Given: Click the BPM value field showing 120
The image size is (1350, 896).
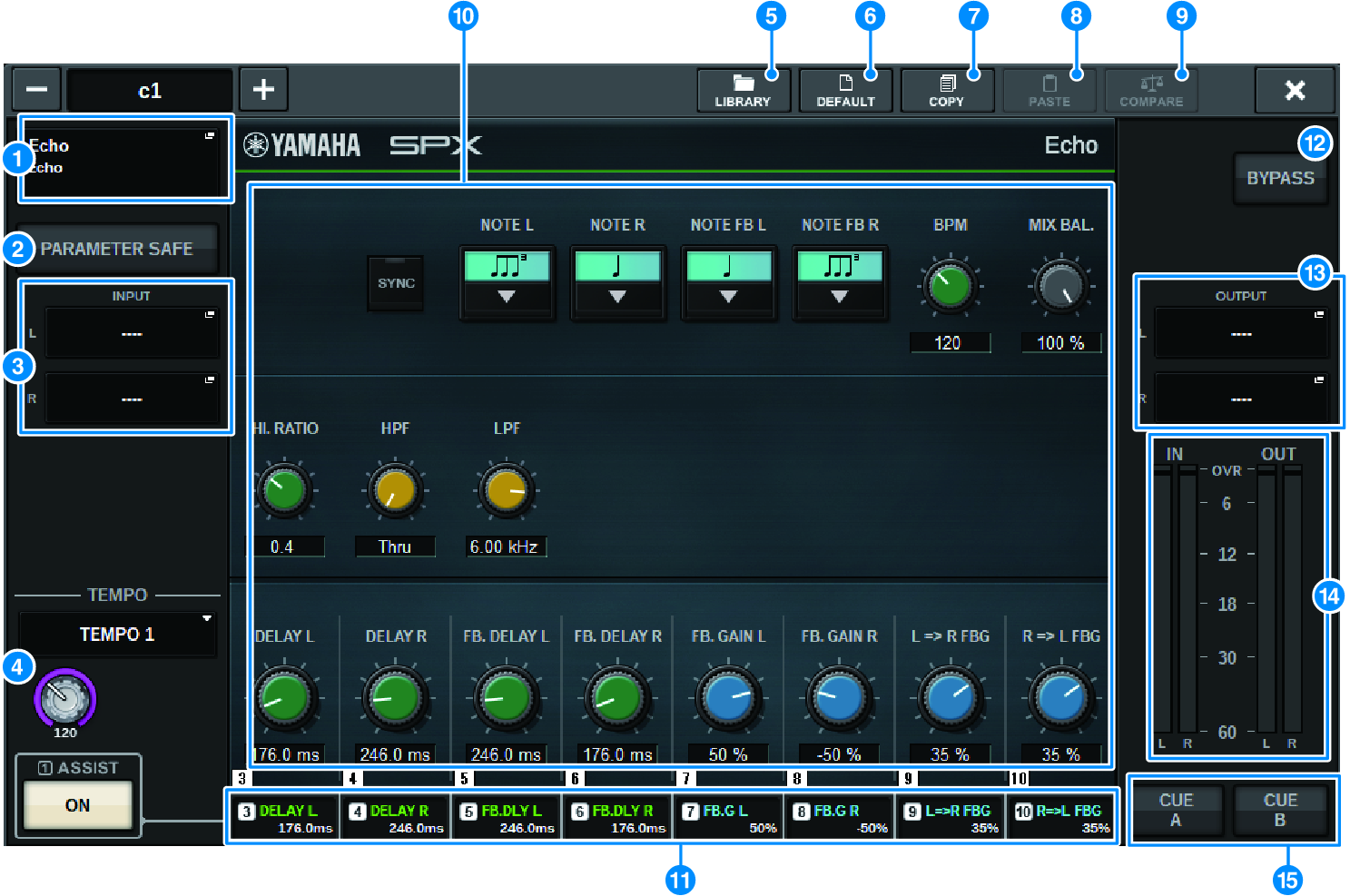Looking at the screenshot, I should [x=950, y=342].
